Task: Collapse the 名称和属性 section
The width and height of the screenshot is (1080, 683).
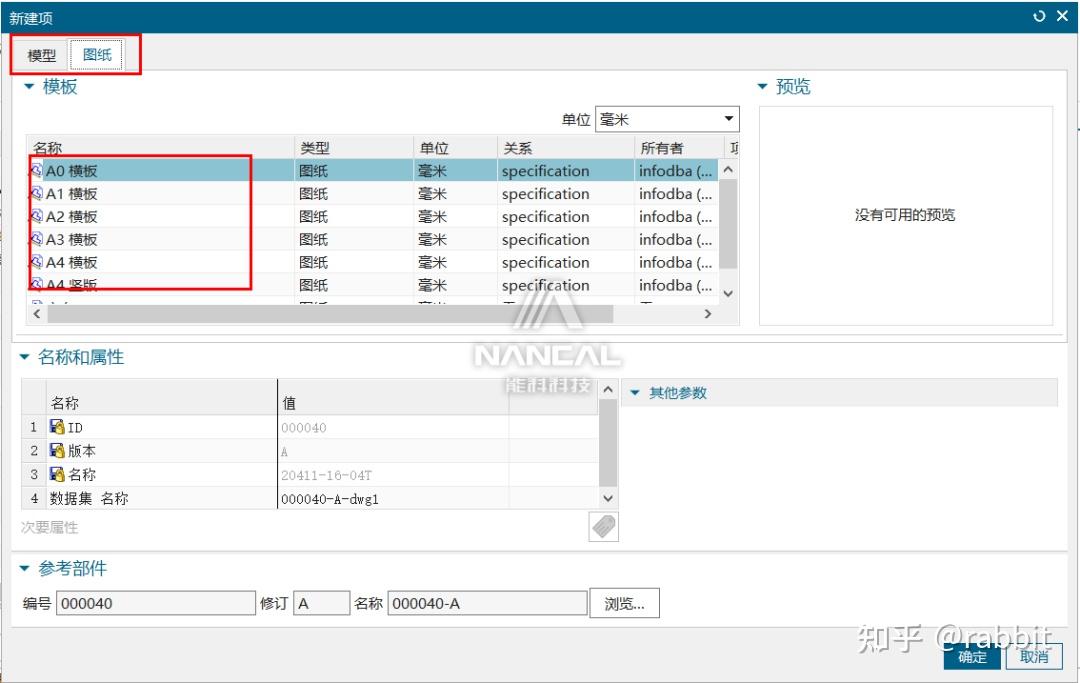Action: (25, 357)
